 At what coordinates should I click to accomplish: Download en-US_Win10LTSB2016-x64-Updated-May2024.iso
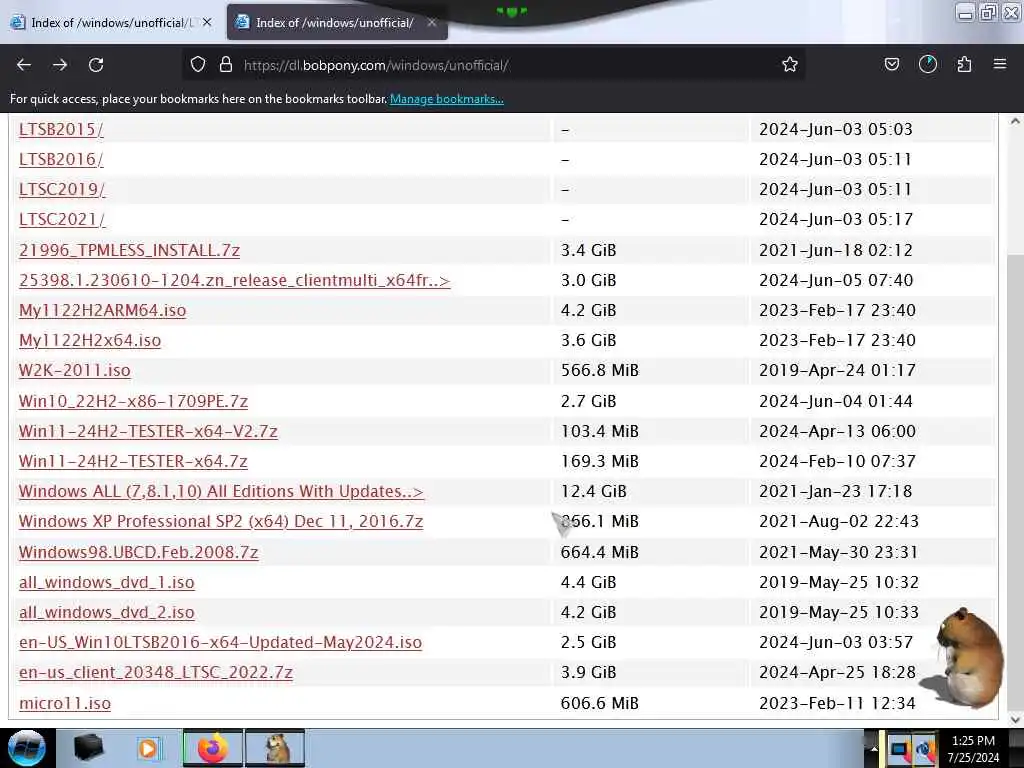[220, 643]
